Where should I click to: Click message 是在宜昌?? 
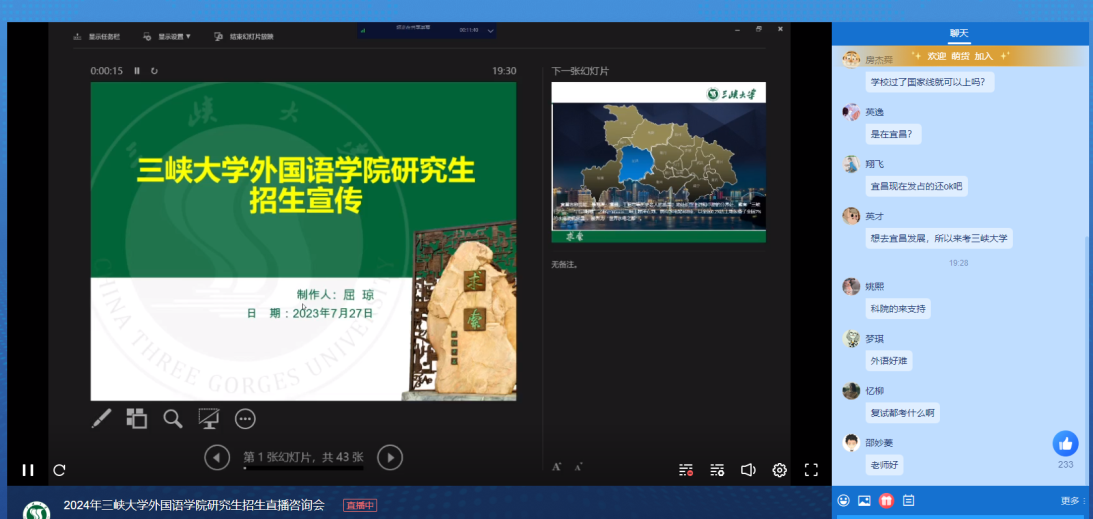tap(894, 134)
